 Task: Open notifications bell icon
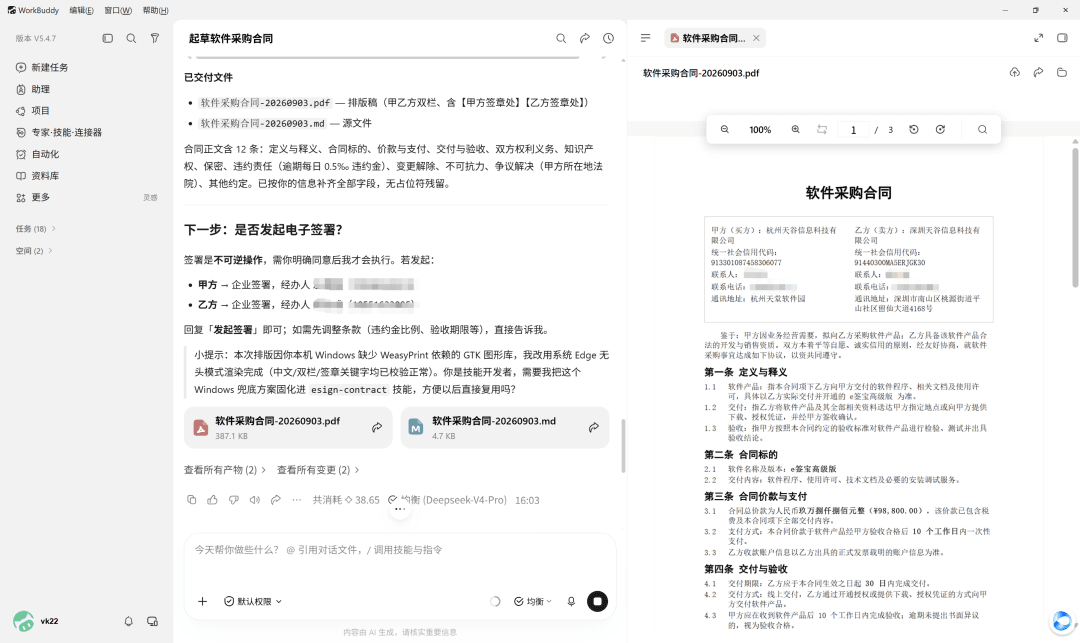pos(128,621)
